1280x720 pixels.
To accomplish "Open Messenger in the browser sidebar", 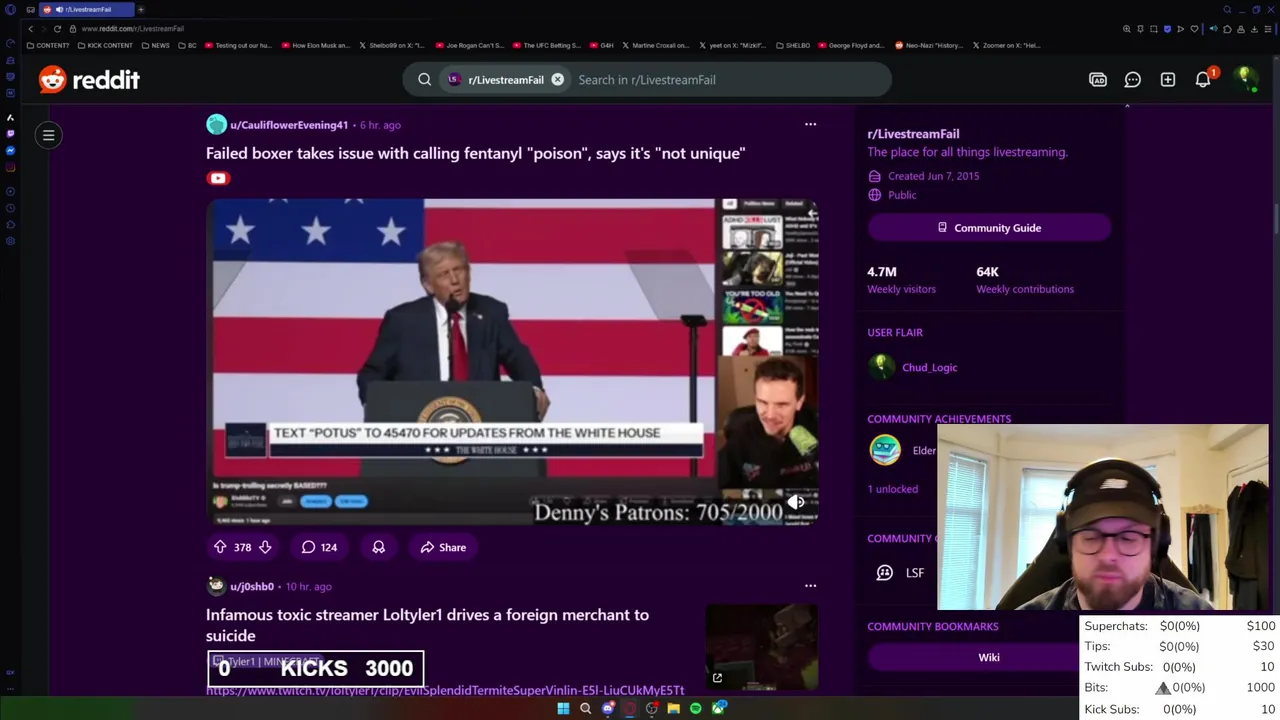I will 10,150.
